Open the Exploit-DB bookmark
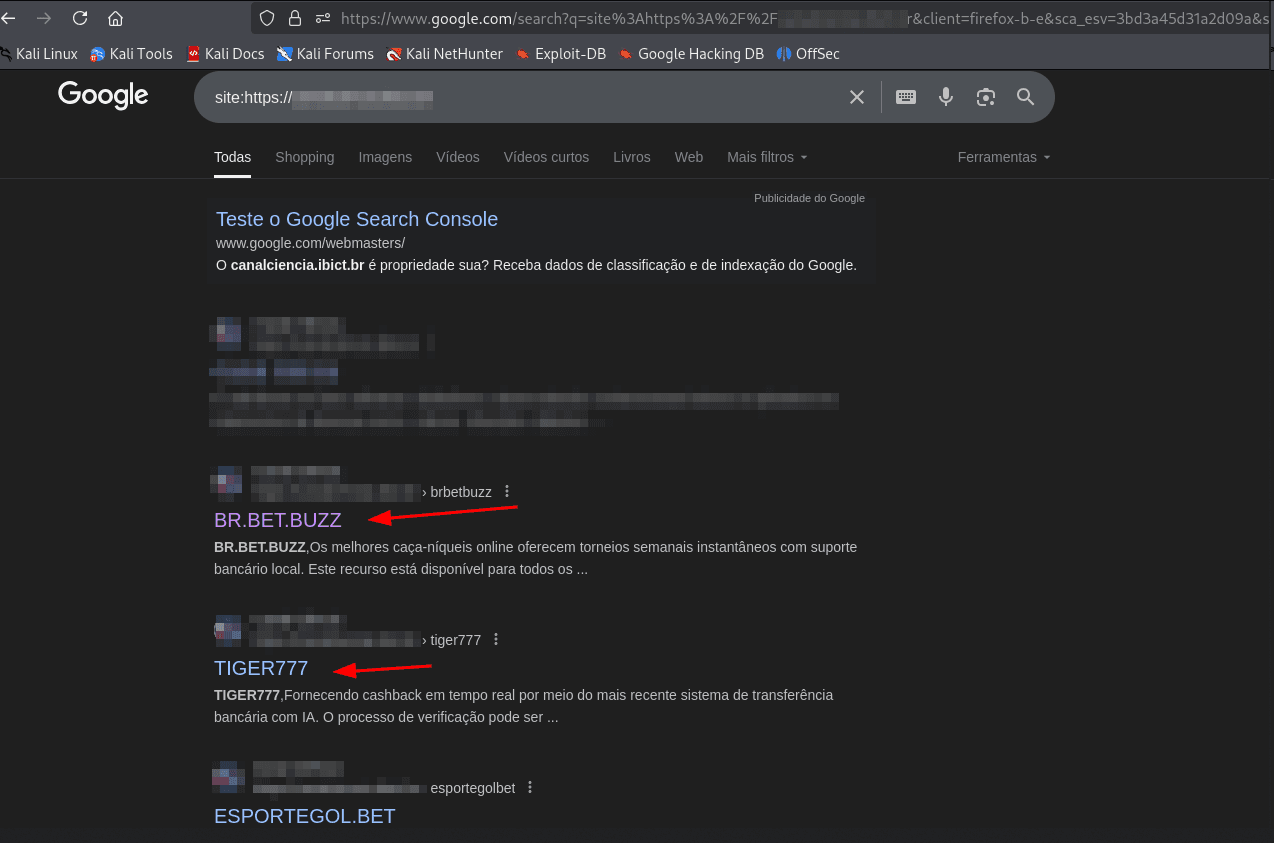Image resolution: width=1274 pixels, height=843 pixels. [561, 54]
